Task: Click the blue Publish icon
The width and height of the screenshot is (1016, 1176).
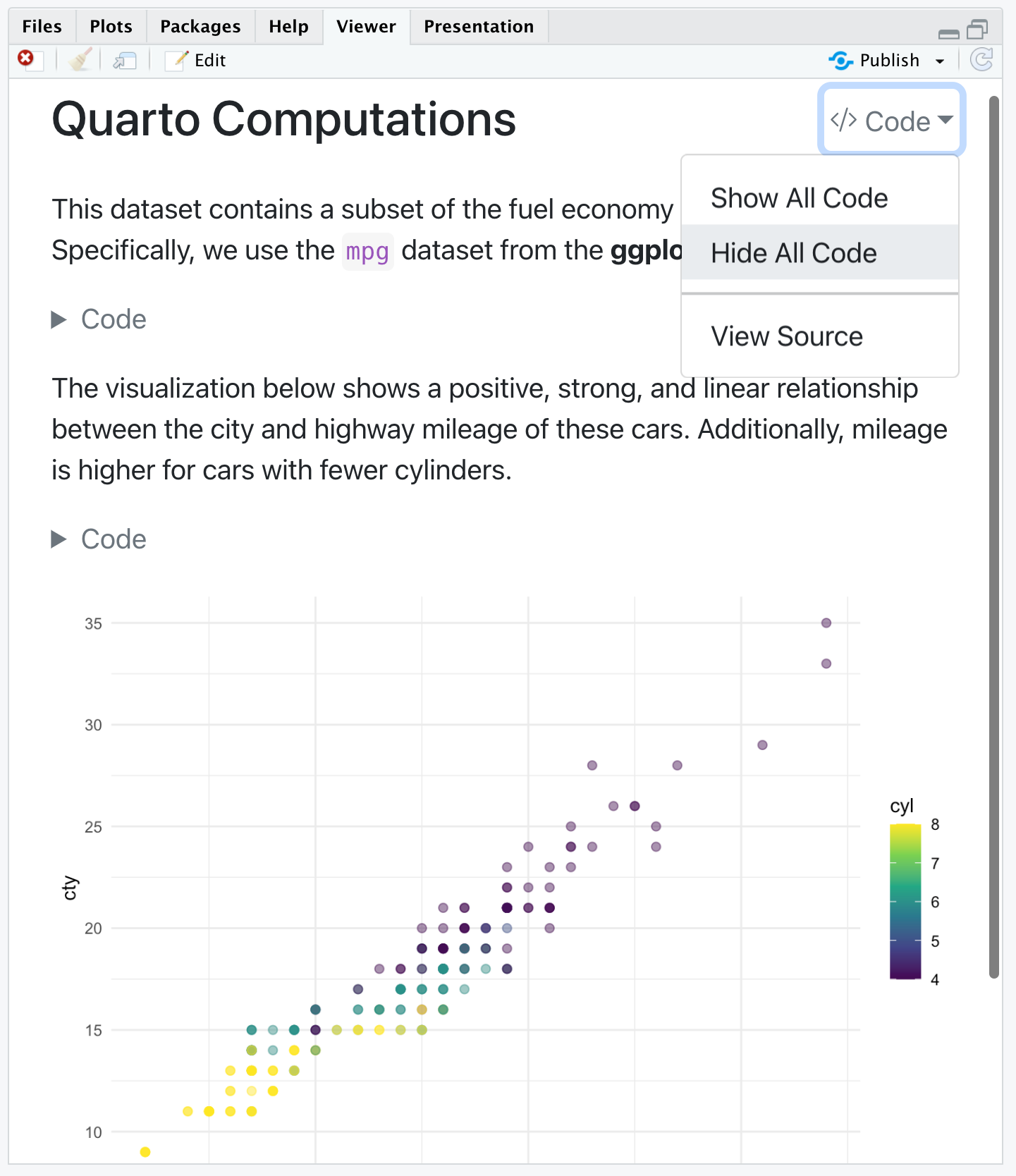Action: (840, 61)
